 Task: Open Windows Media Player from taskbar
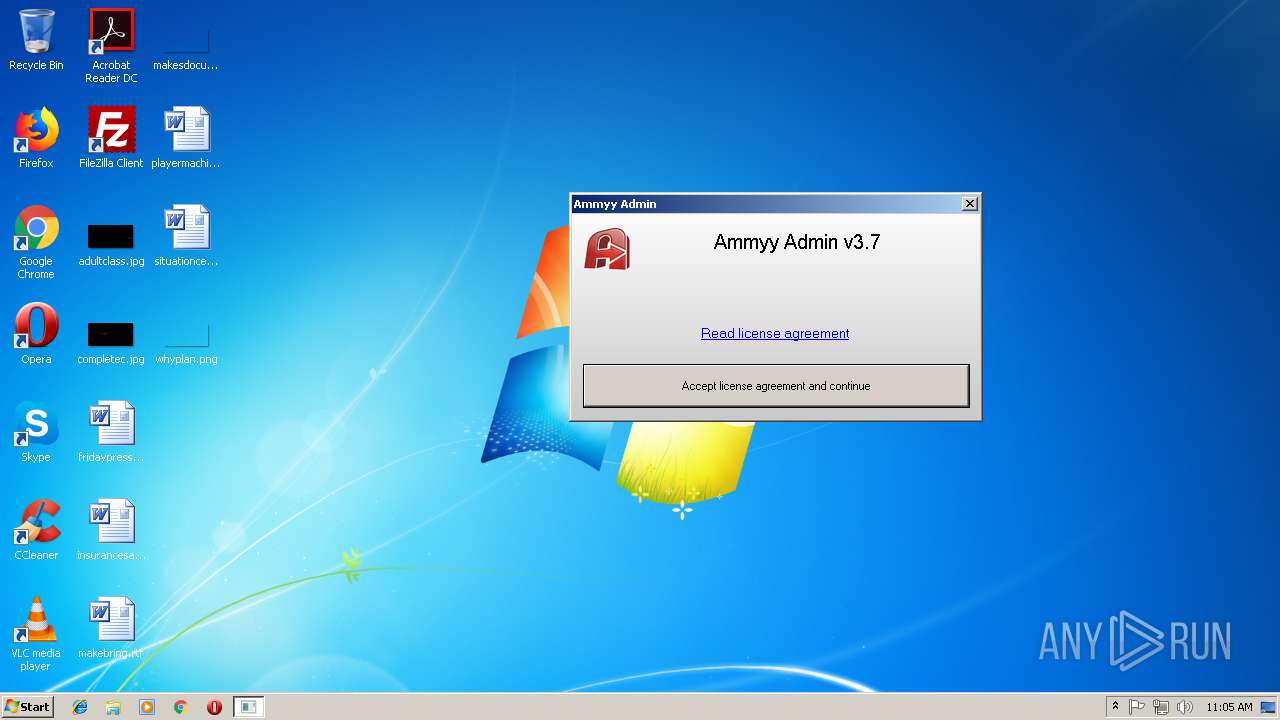[x=147, y=707]
